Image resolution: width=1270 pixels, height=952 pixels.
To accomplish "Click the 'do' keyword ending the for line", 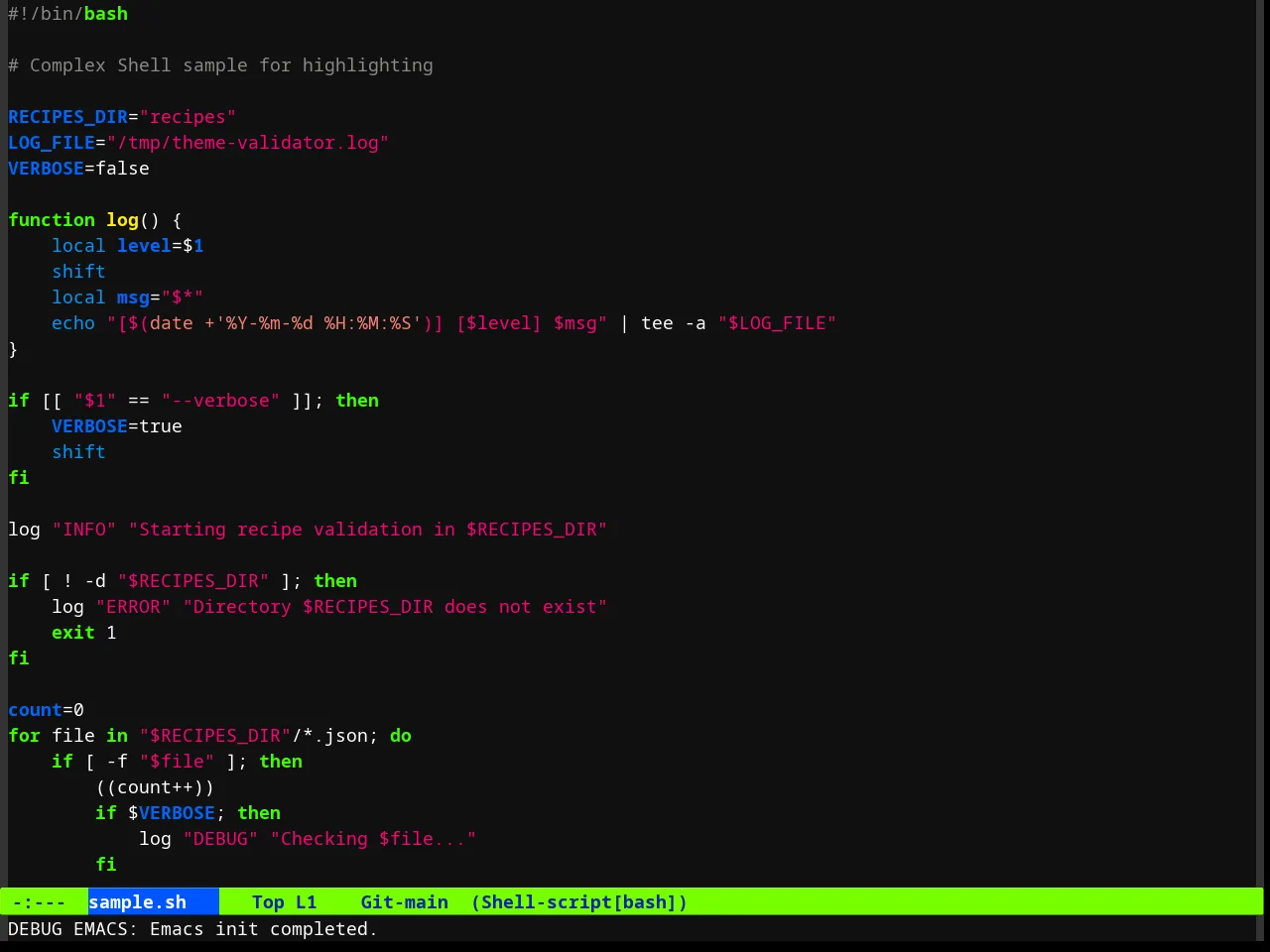I will pyautogui.click(x=401, y=736).
